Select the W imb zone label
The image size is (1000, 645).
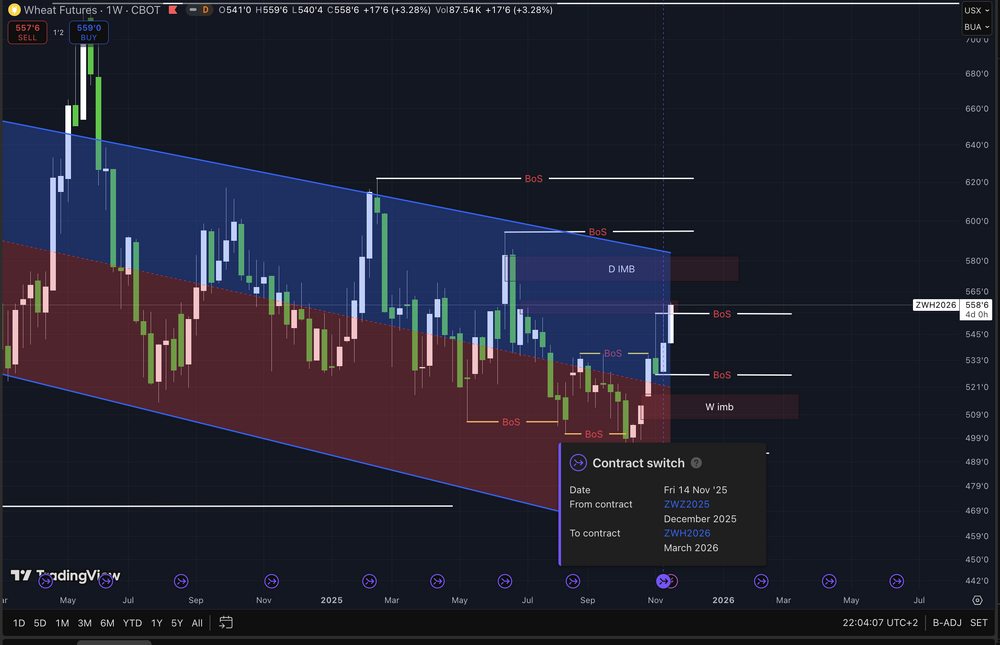point(719,407)
